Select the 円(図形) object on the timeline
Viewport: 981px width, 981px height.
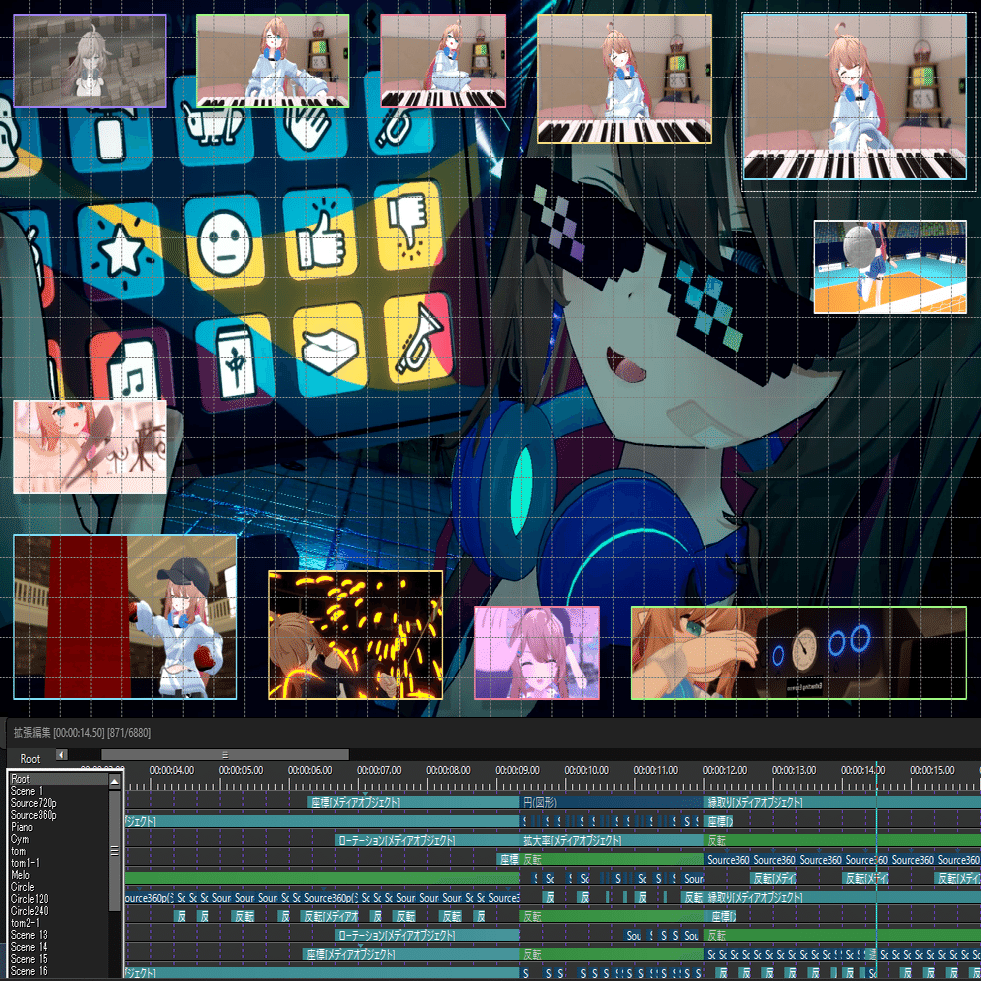(612, 802)
